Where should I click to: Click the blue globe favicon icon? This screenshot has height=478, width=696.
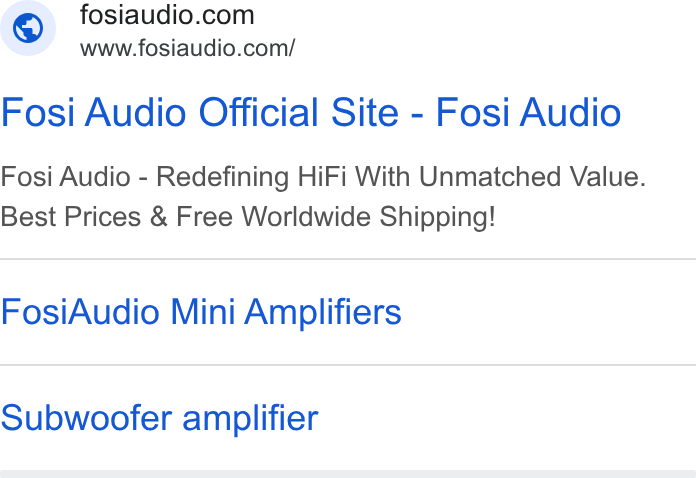28,28
